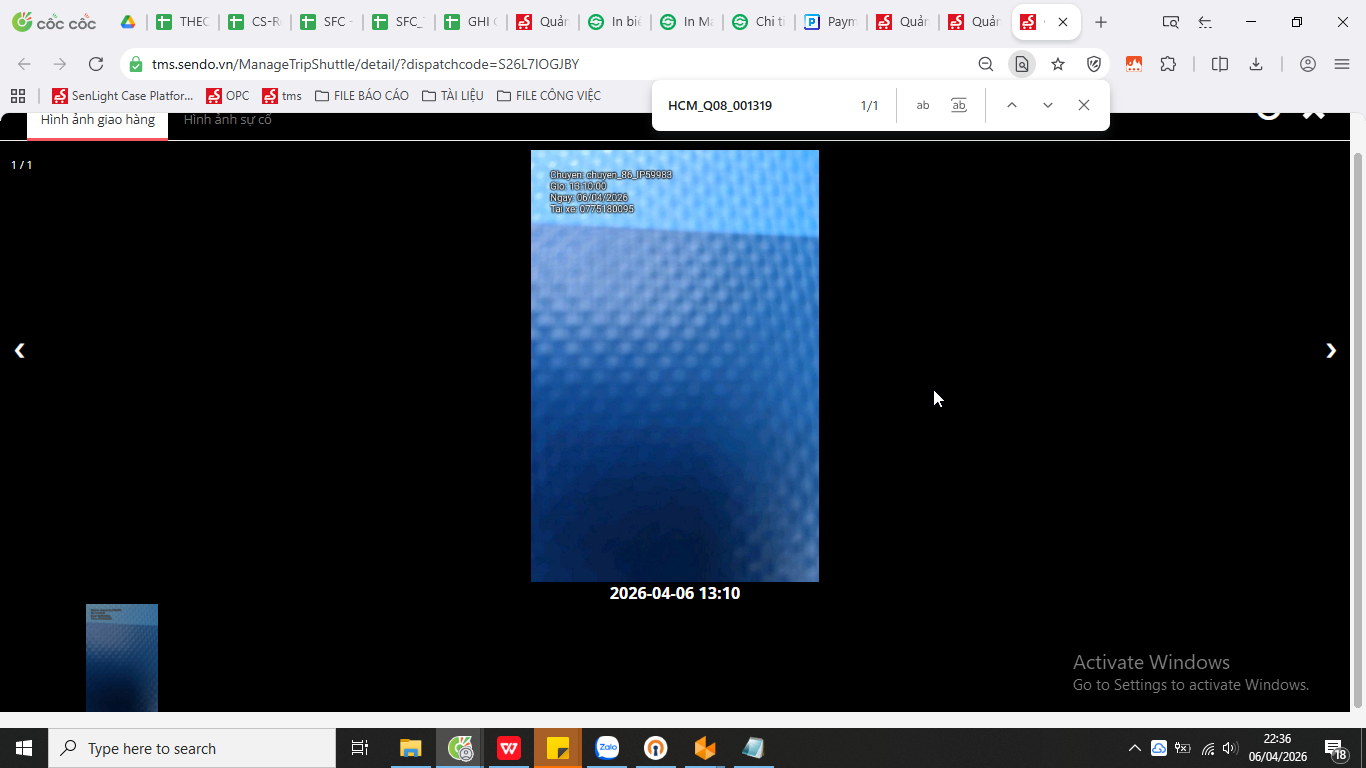
Task: Switch to the Google Drive tab
Action: pos(128,22)
